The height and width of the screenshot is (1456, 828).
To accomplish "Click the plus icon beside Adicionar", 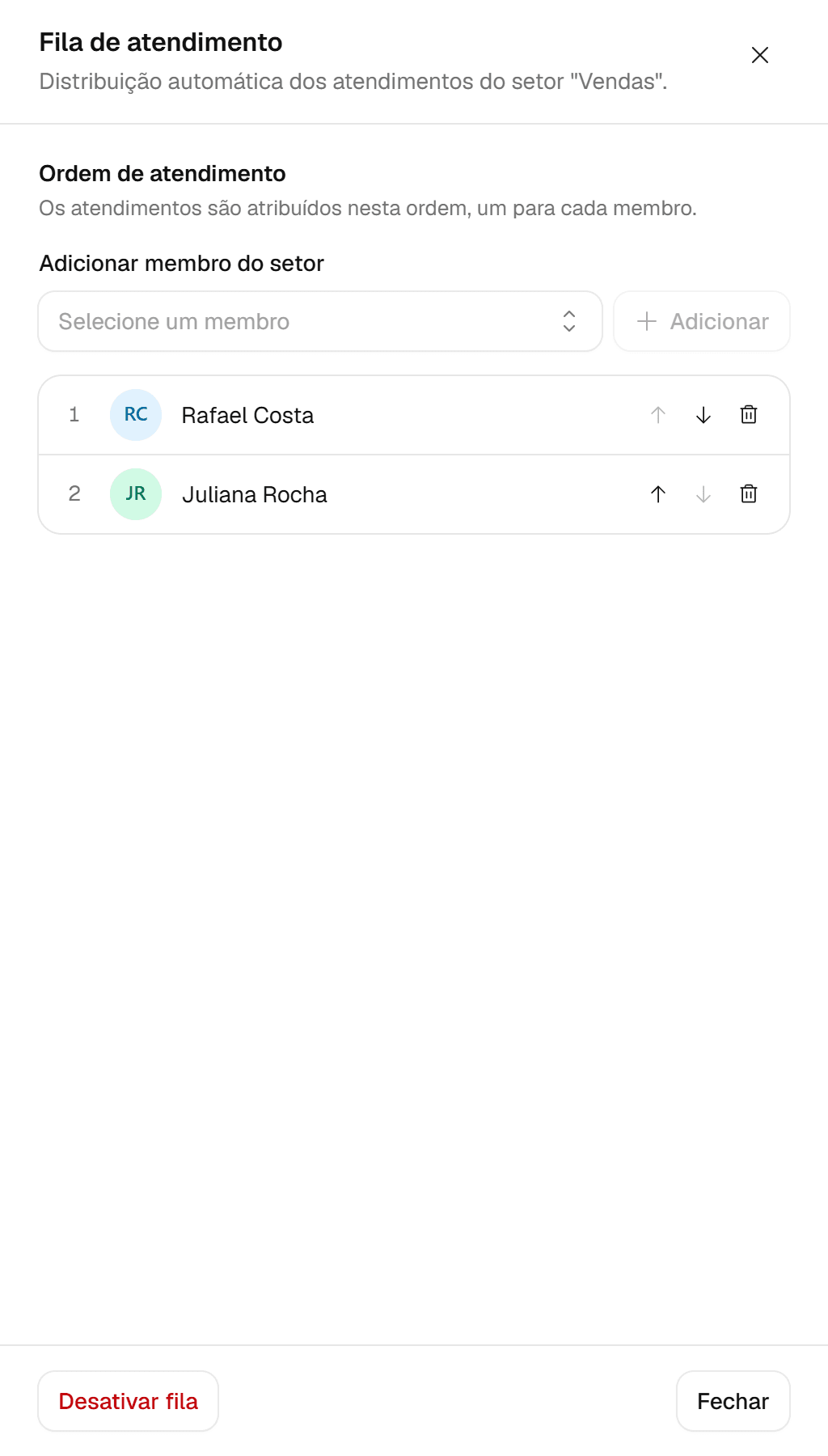I will pyautogui.click(x=647, y=321).
